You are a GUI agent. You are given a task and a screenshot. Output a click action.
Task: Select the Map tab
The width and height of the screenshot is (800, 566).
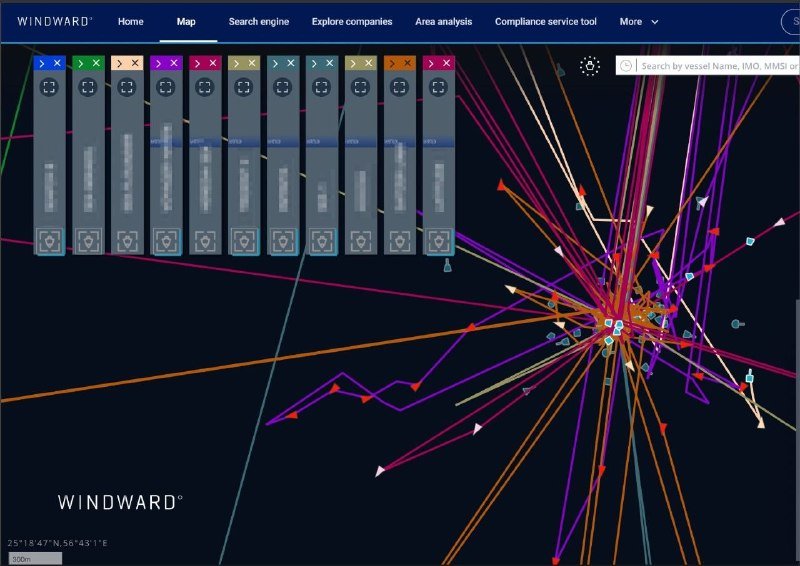coord(186,21)
